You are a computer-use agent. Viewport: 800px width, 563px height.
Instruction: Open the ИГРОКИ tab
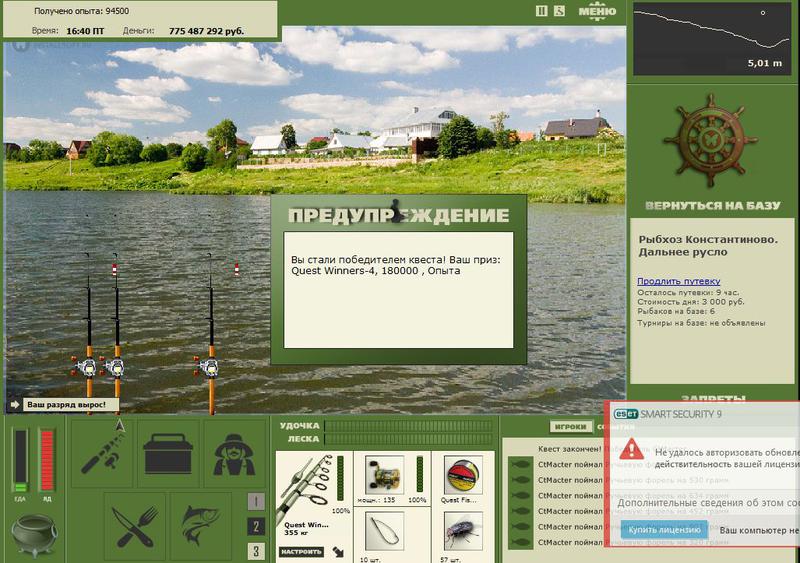[570, 427]
